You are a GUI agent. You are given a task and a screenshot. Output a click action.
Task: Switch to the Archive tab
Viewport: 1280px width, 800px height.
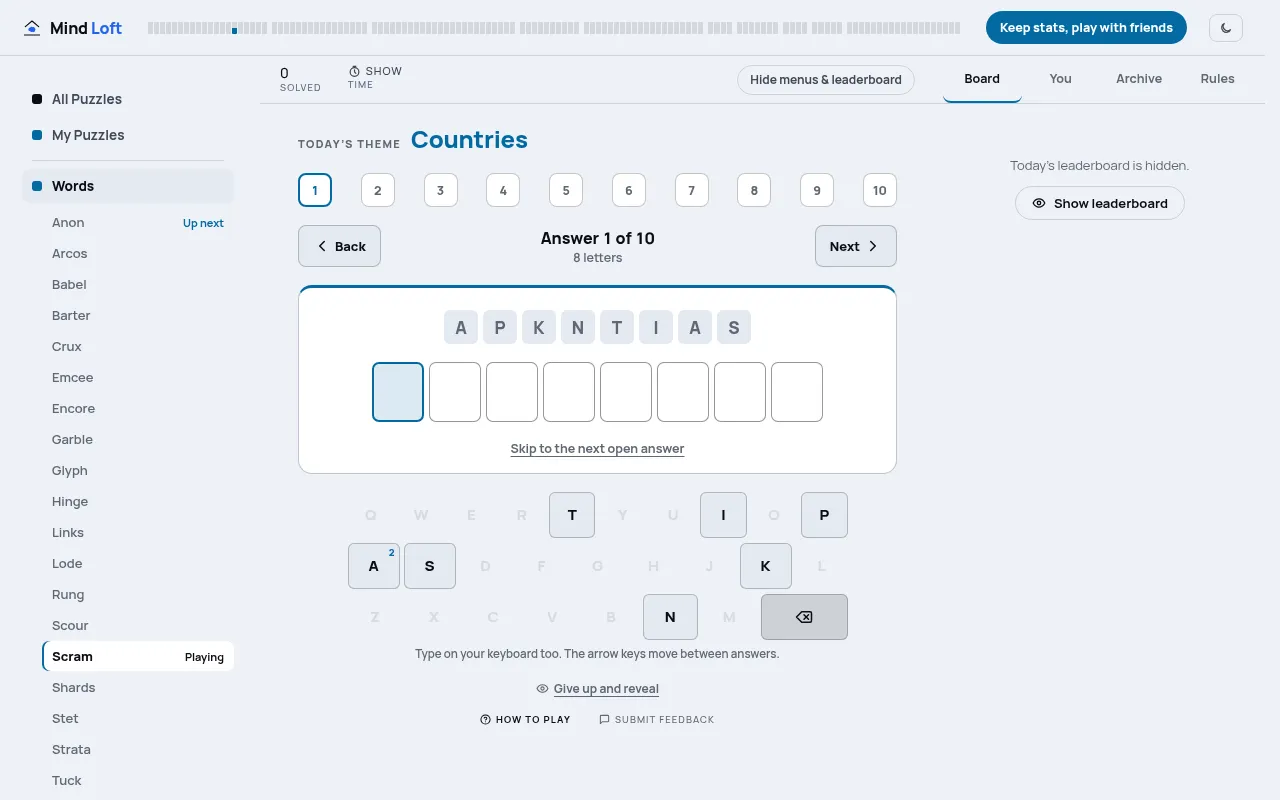(1139, 79)
